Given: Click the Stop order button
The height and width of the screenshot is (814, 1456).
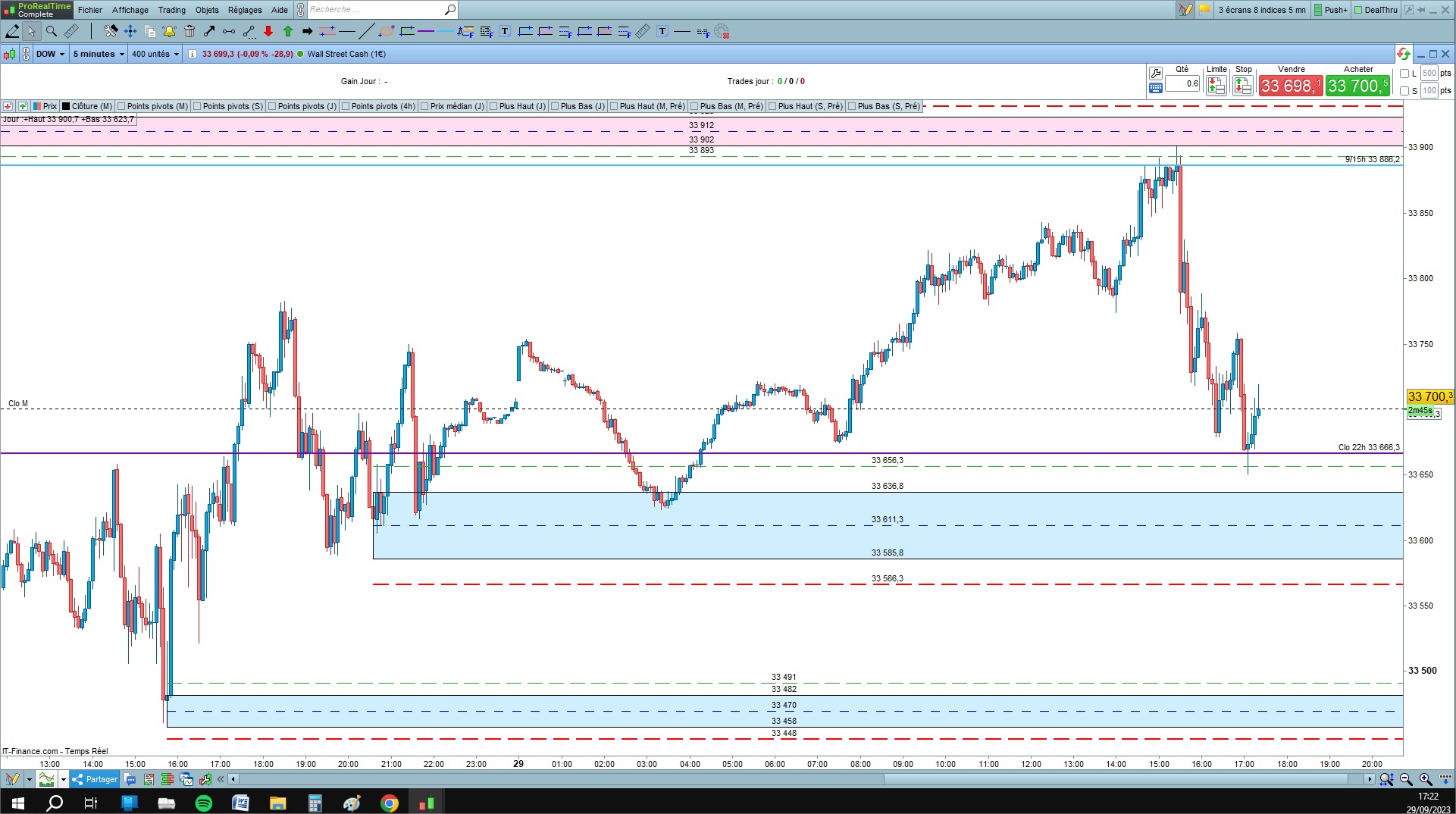Looking at the screenshot, I should click(1243, 86).
